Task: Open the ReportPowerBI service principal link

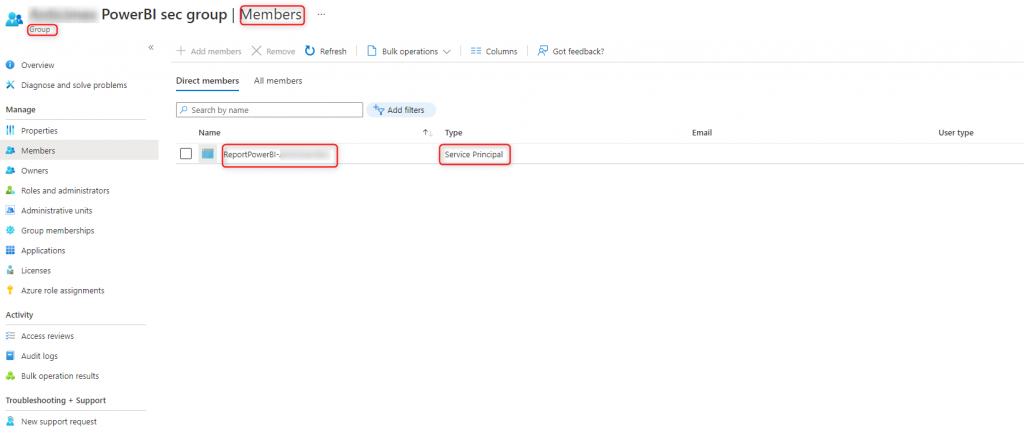Action: (252, 155)
